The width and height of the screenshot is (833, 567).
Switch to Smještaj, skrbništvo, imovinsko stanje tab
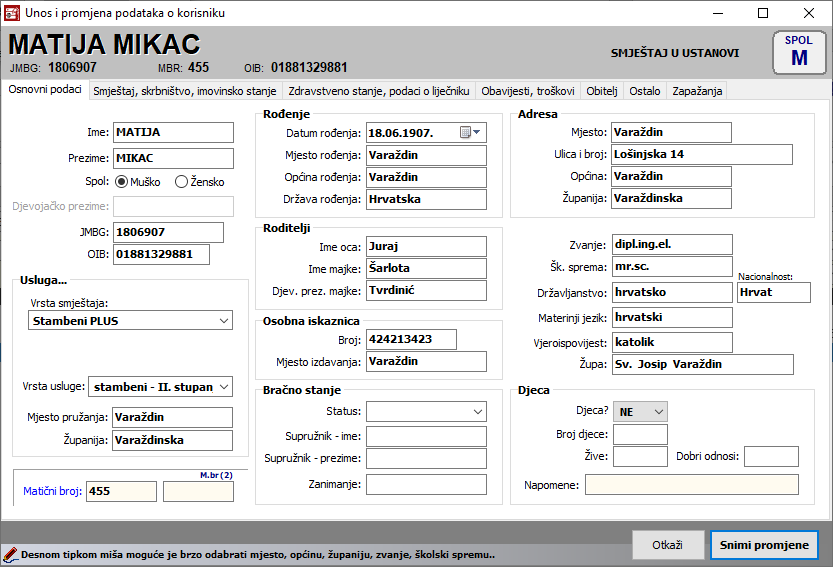point(185,91)
